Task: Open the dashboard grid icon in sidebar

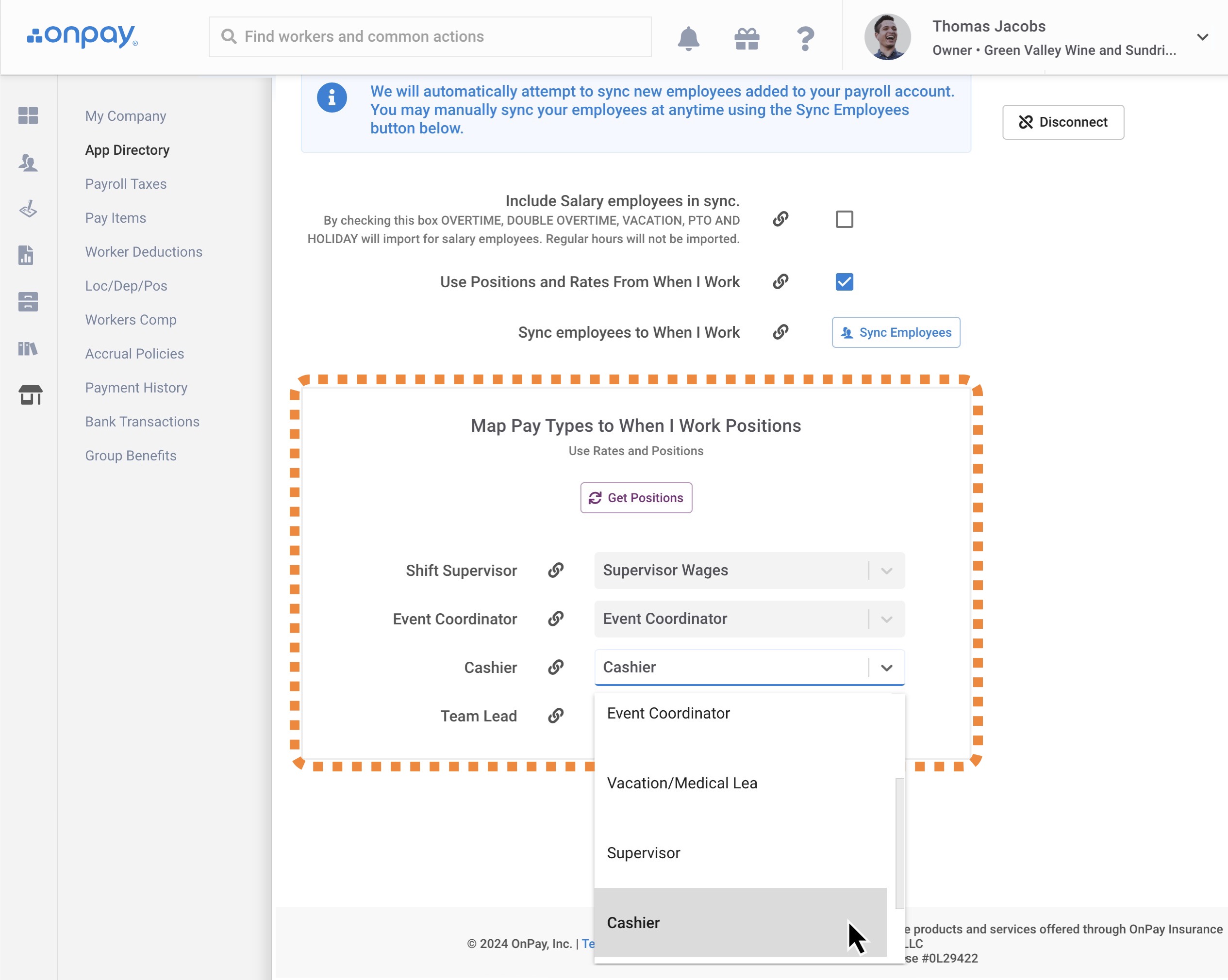Action: [x=28, y=115]
